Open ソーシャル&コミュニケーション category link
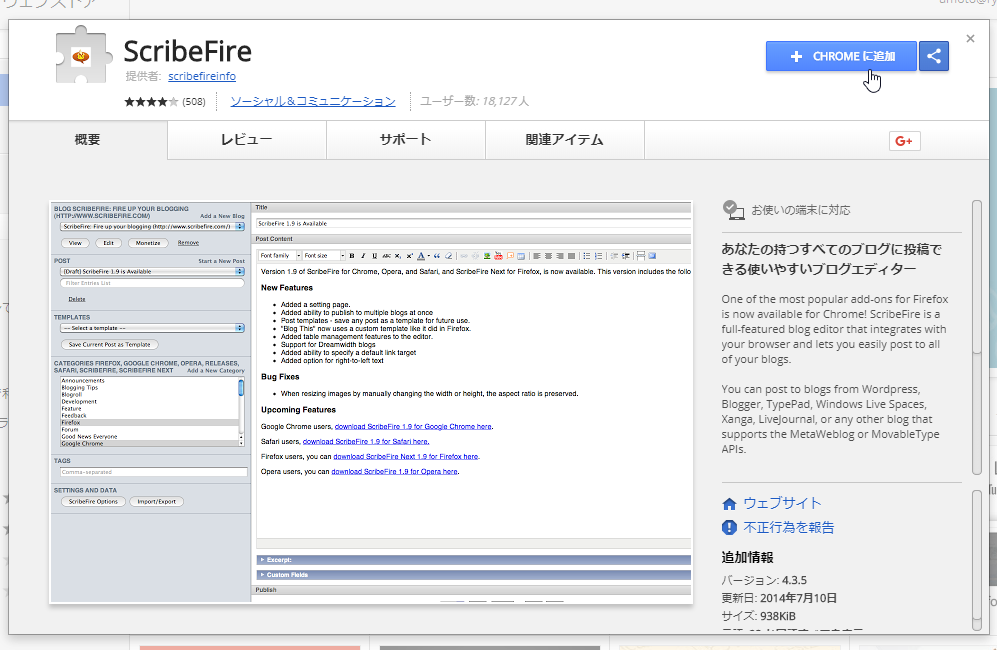This screenshot has height=650, width=997. [x=313, y=102]
